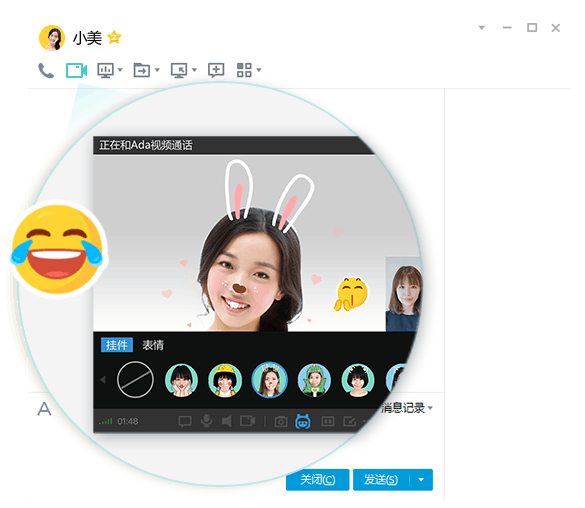
Task: Click the edit/whiteboard icon in call bar
Action: coord(350,421)
